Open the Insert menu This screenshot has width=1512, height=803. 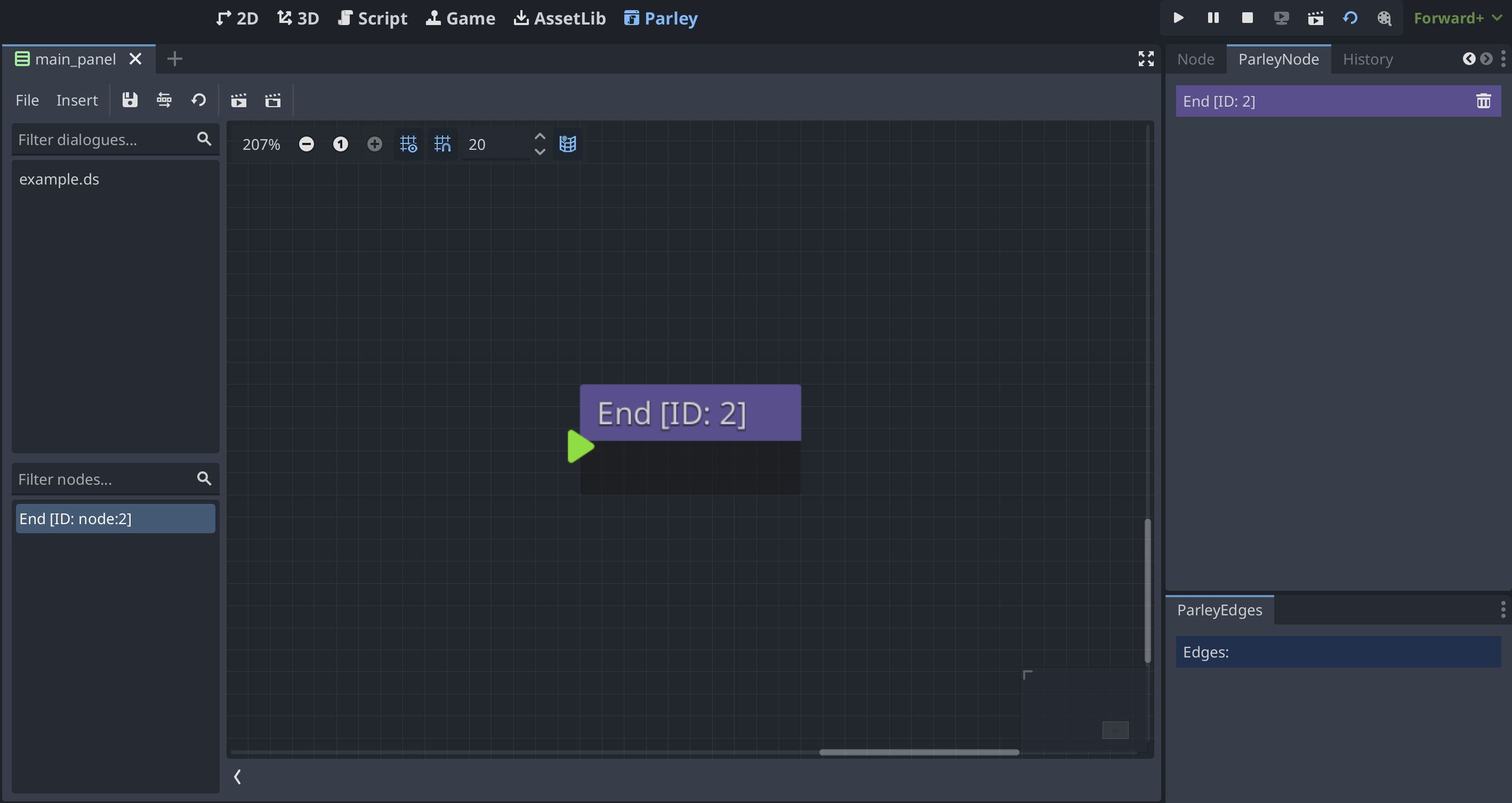[77, 100]
